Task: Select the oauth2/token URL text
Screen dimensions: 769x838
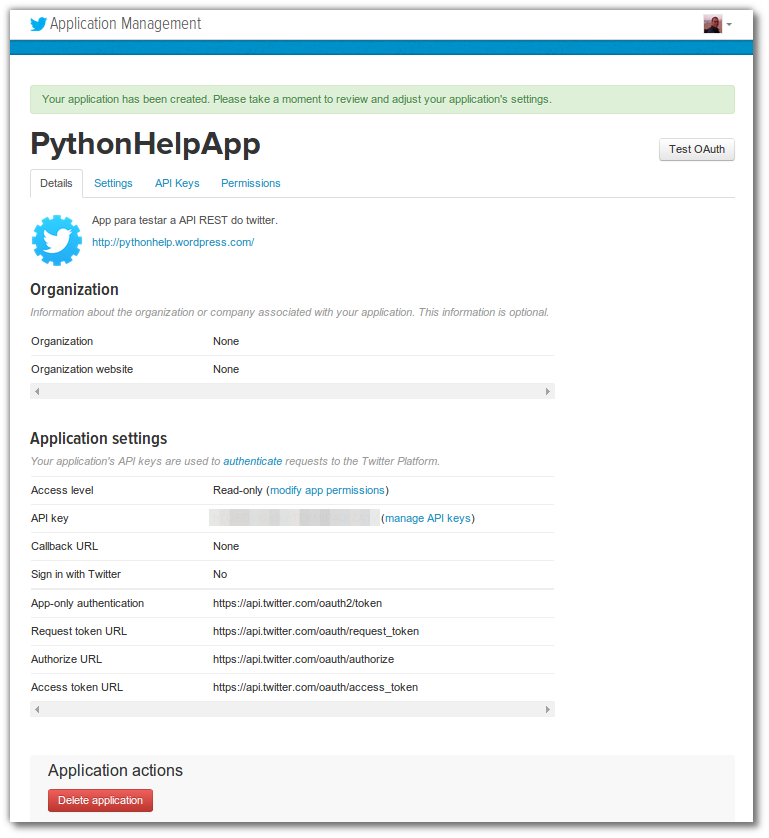Action: coord(298,603)
